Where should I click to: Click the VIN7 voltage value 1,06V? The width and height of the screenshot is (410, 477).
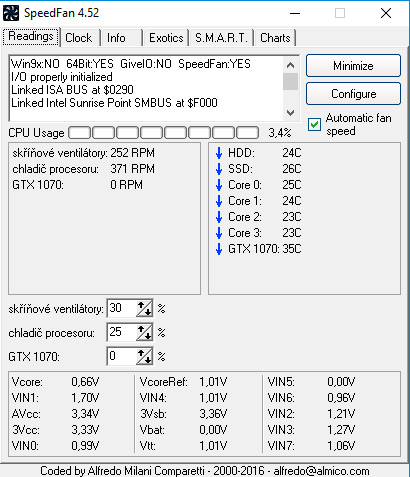click(x=341, y=446)
